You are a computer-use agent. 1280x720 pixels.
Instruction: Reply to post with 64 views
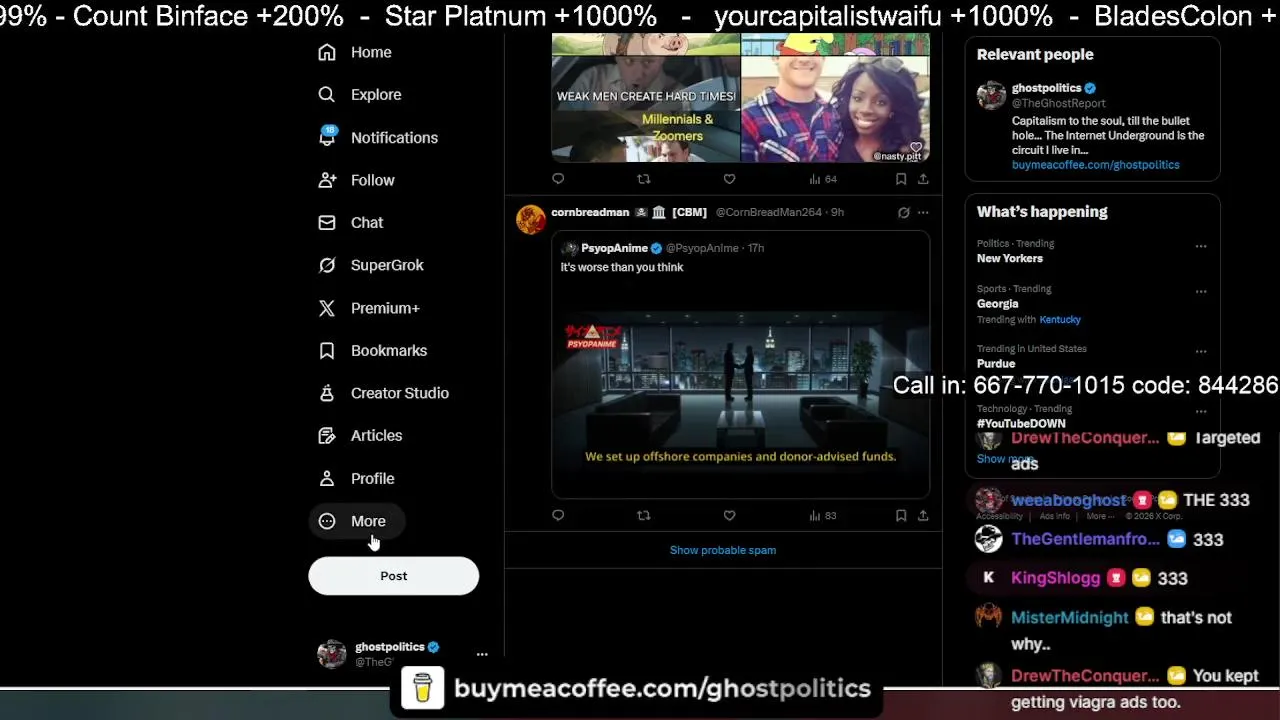pos(558,179)
